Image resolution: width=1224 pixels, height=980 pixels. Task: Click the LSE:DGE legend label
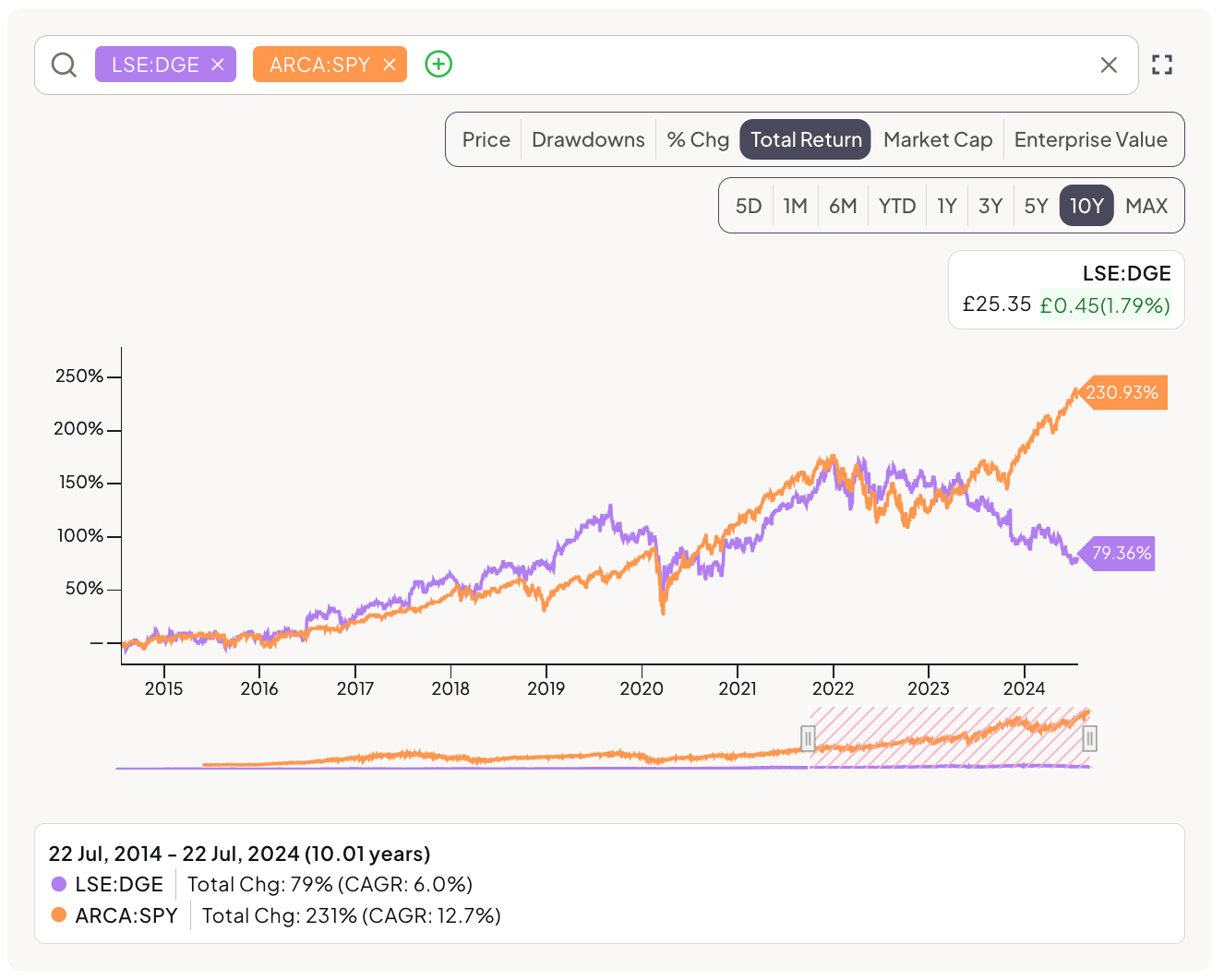click(x=119, y=884)
